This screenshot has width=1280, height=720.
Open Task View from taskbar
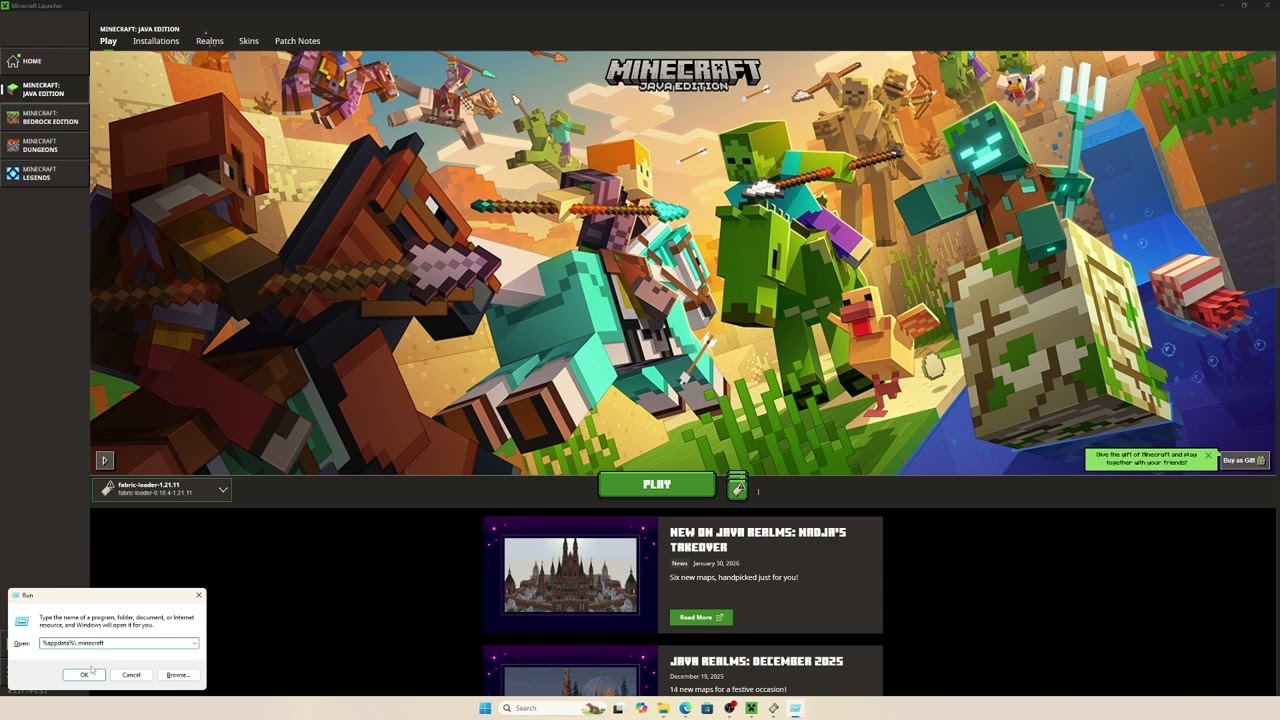point(619,708)
